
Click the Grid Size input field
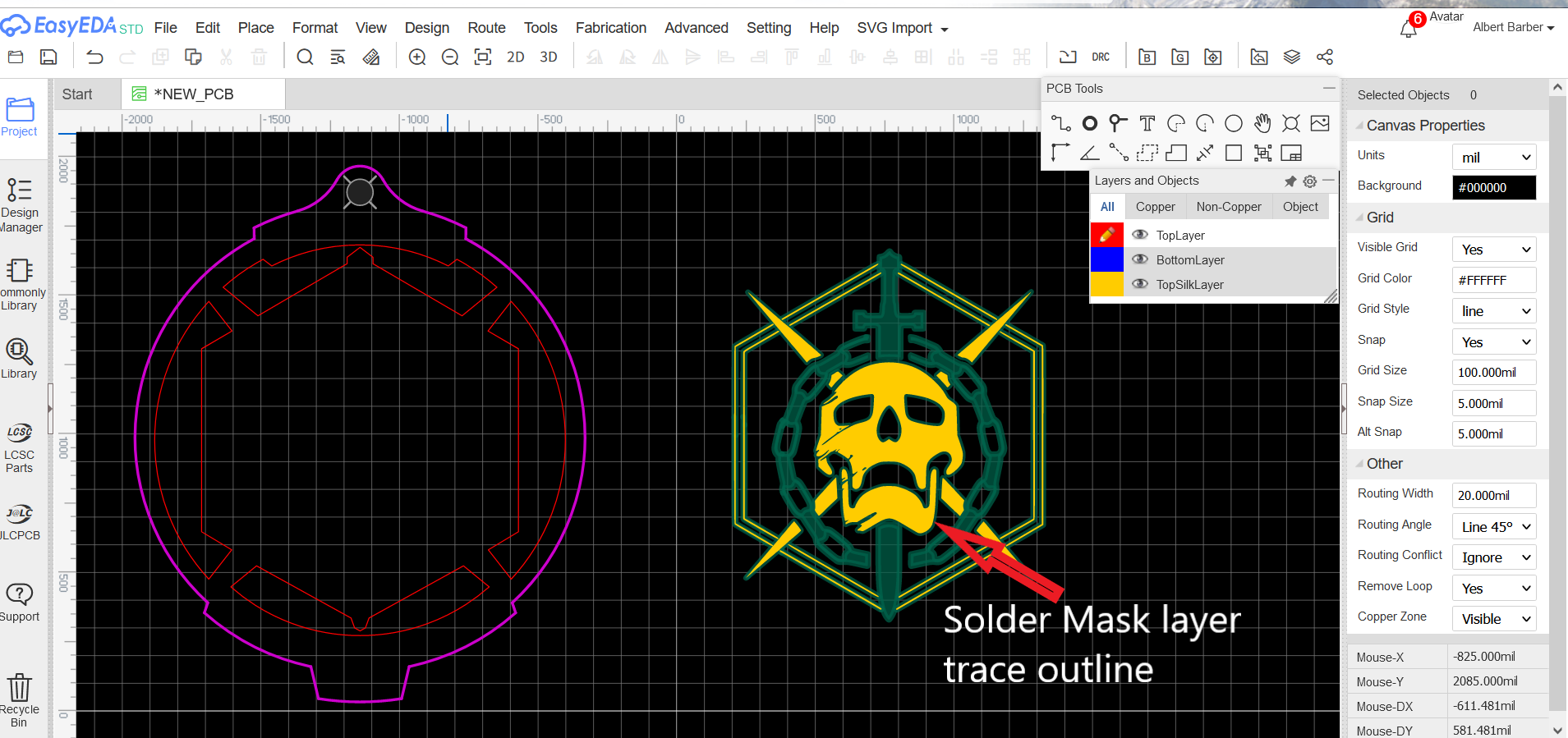point(1494,372)
